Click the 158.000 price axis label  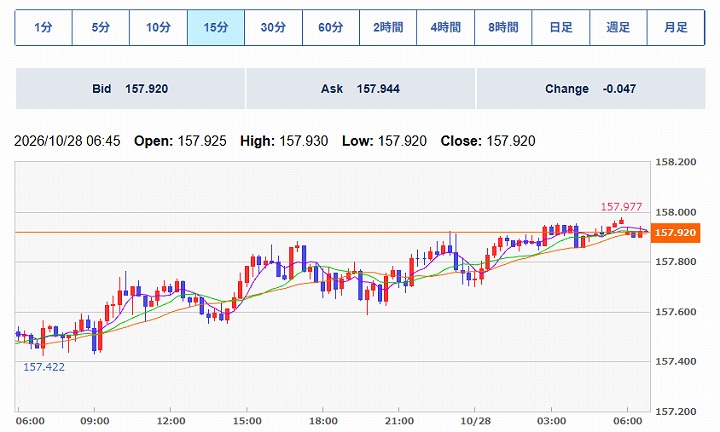[675, 213]
